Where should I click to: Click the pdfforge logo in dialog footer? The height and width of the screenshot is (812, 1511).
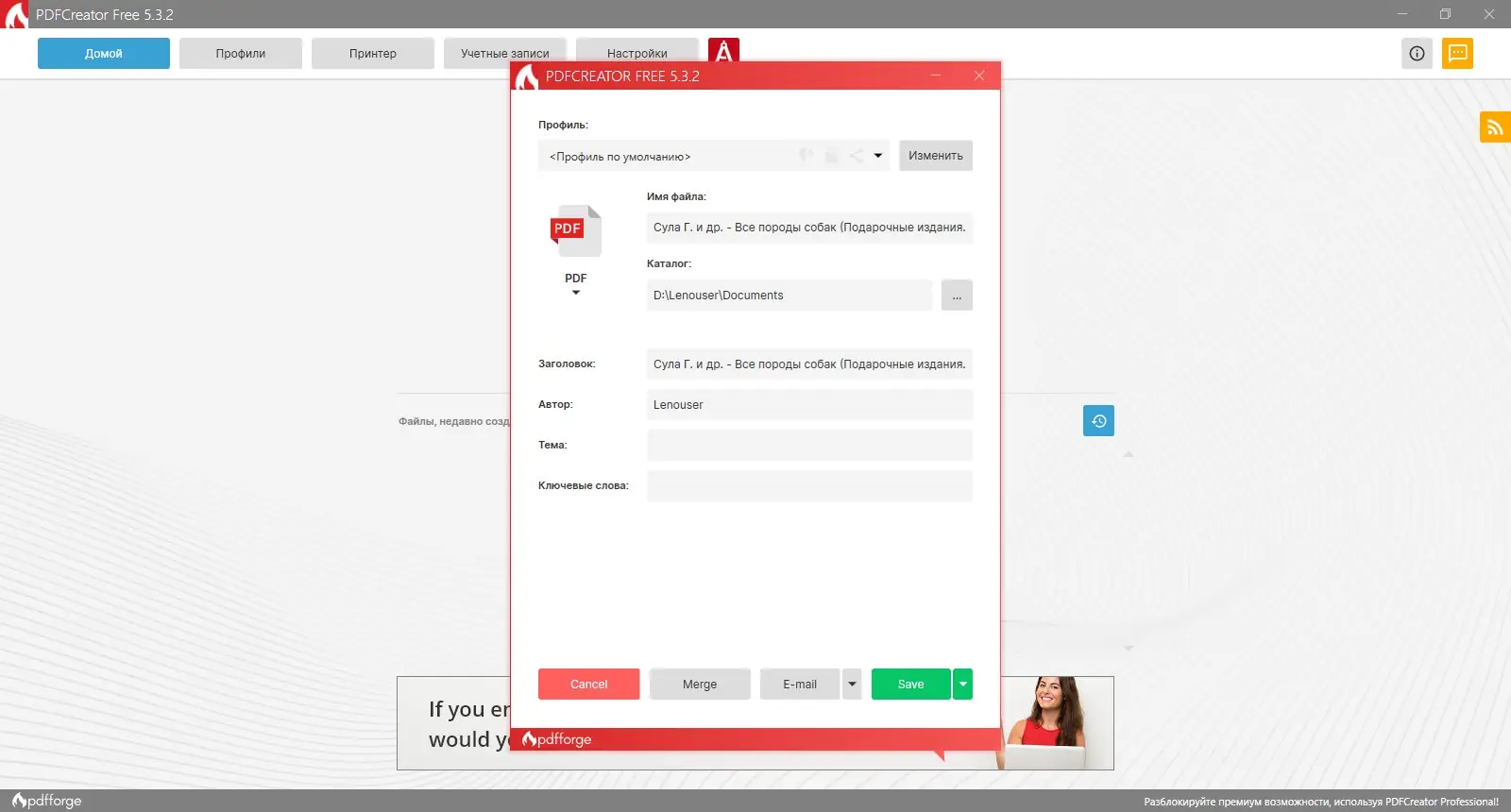tap(557, 739)
